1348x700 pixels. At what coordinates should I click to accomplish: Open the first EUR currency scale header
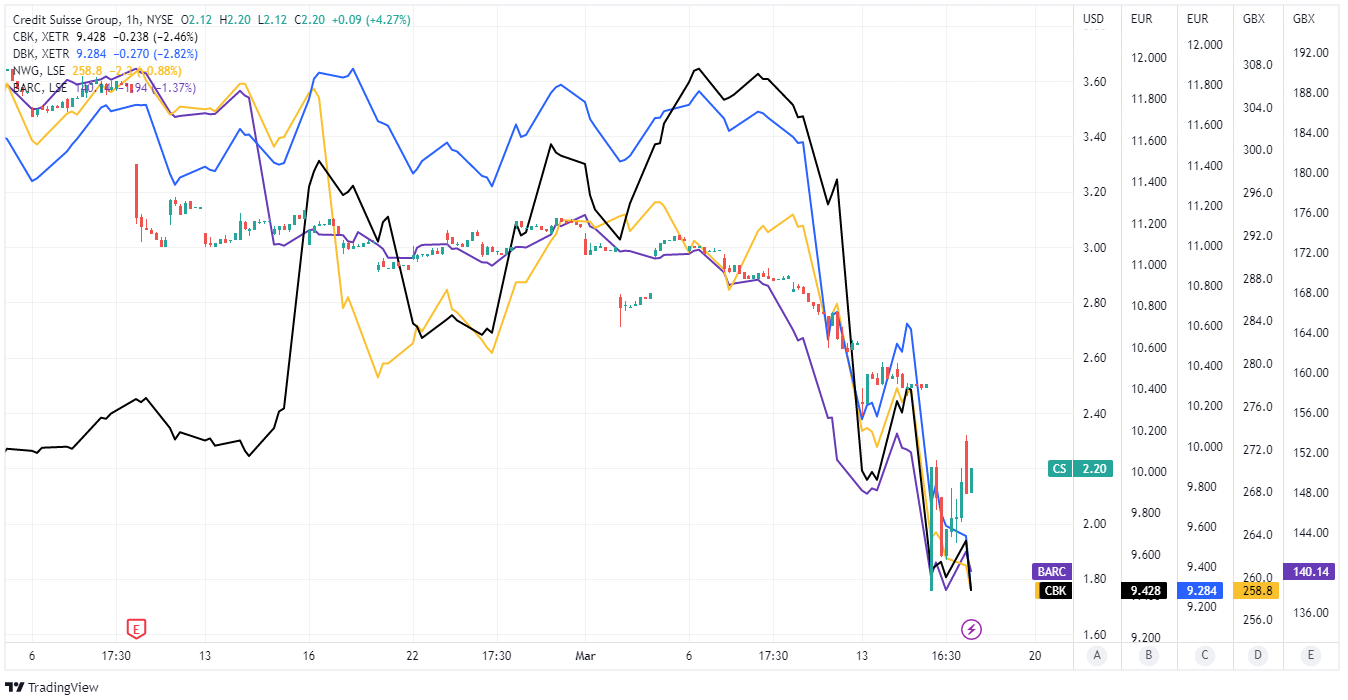(1144, 19)
